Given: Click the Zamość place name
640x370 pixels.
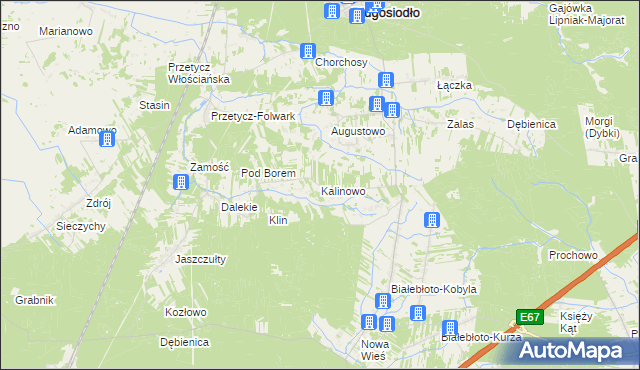Looking at the screenshot, I should (x=210, y=167).
